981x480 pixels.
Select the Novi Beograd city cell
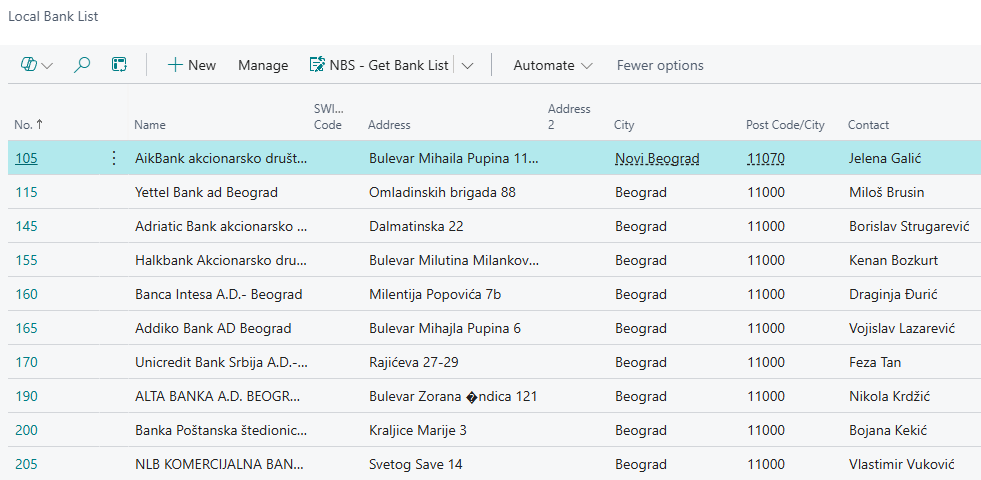pyautogui.click(x=657, y=158)
